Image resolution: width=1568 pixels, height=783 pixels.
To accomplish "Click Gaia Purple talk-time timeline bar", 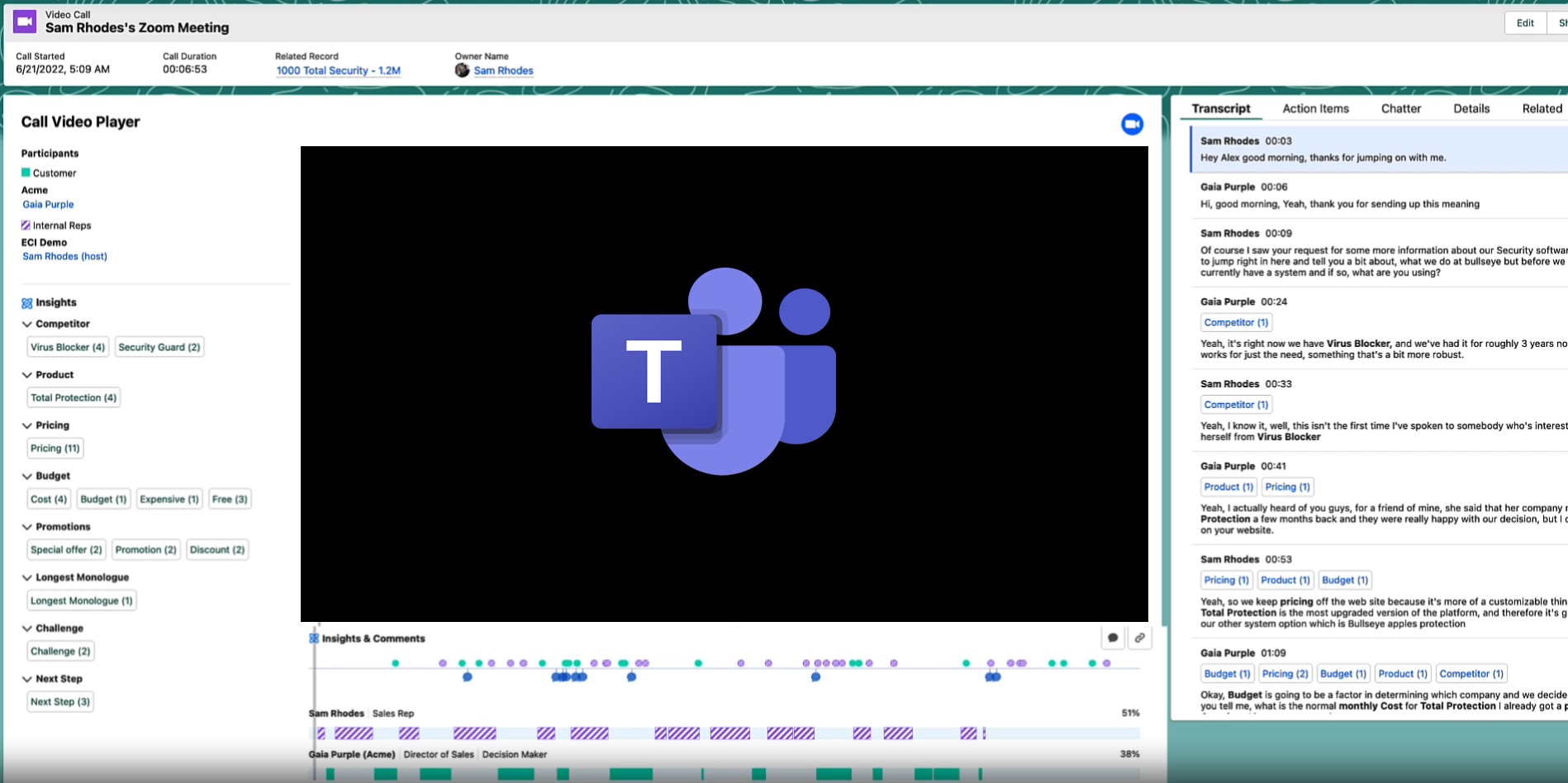I will tap(725, 774).
